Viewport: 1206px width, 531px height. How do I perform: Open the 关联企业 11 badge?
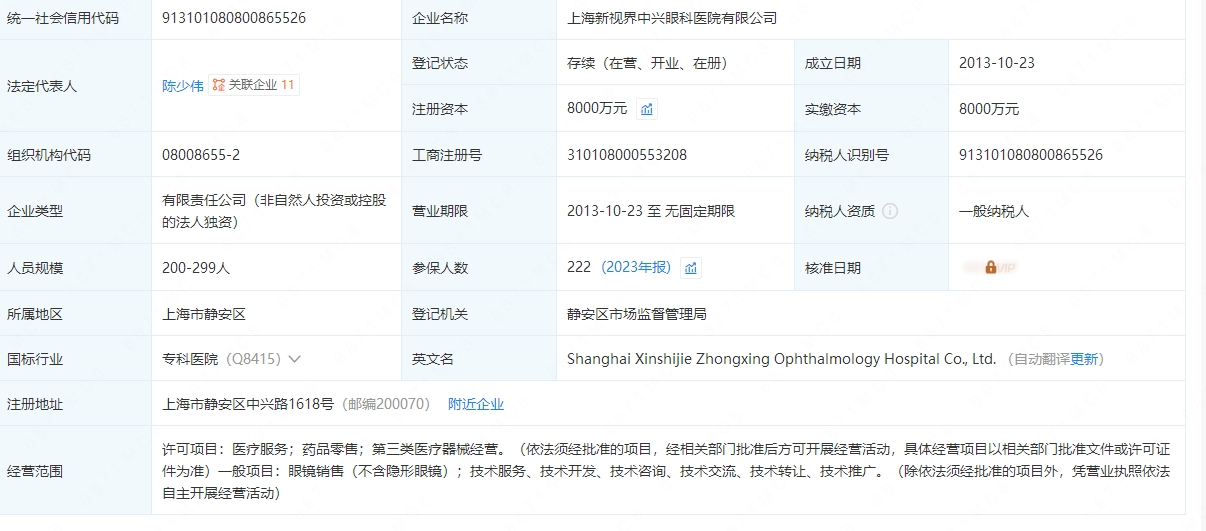(254, 85)
